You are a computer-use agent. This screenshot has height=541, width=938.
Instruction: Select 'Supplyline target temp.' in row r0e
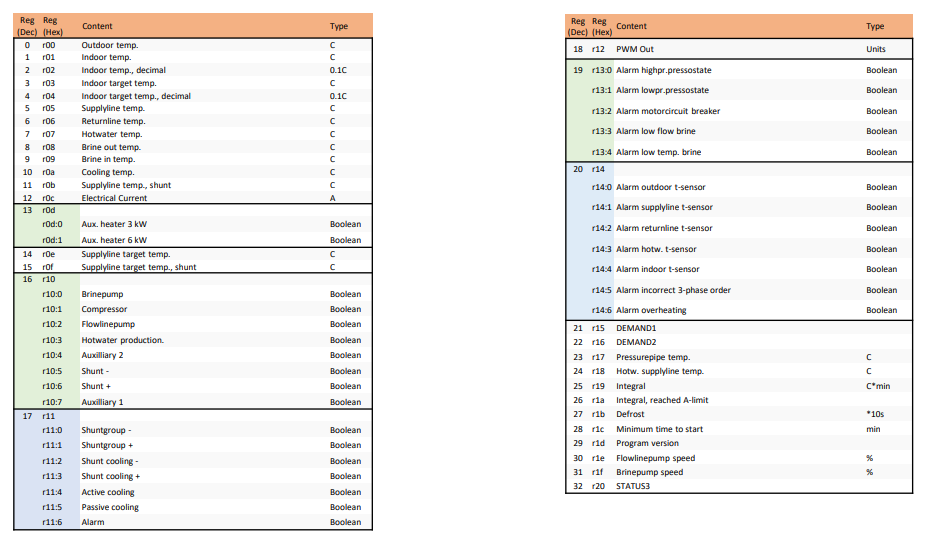click(x=126, y=254)
